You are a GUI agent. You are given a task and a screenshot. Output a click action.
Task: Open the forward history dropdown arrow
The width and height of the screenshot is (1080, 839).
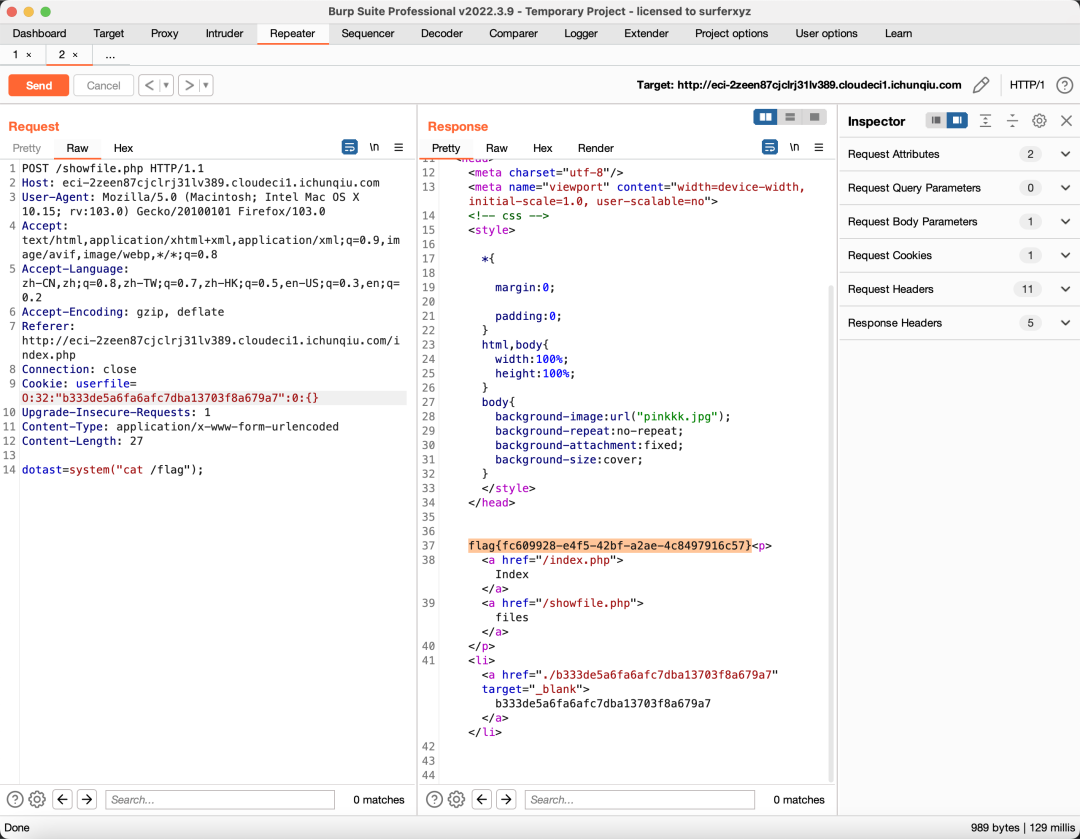pyautogui.click(x=205, y=85)
